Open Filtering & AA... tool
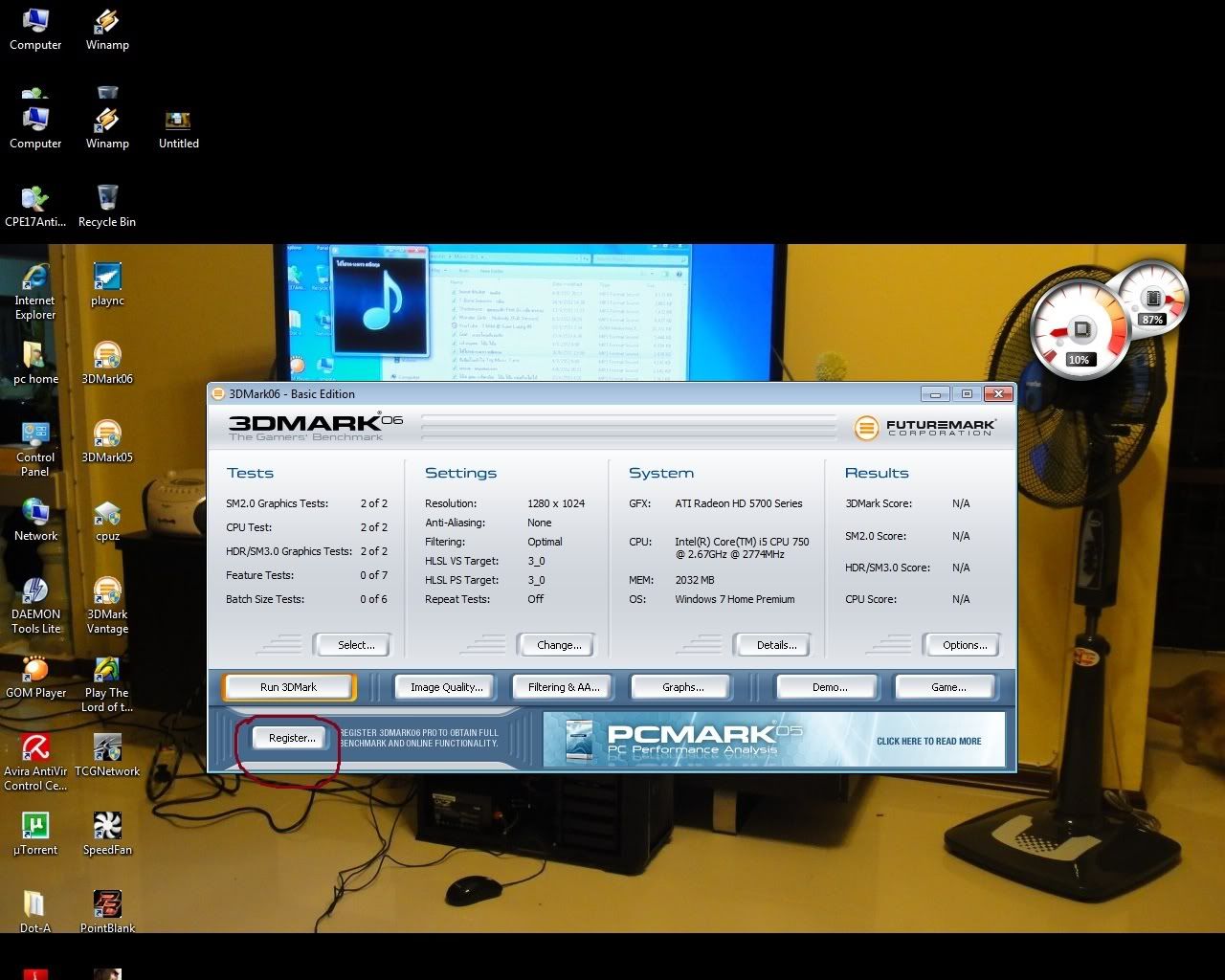Viewport: 1225px width, 980px height. (564, 687)
